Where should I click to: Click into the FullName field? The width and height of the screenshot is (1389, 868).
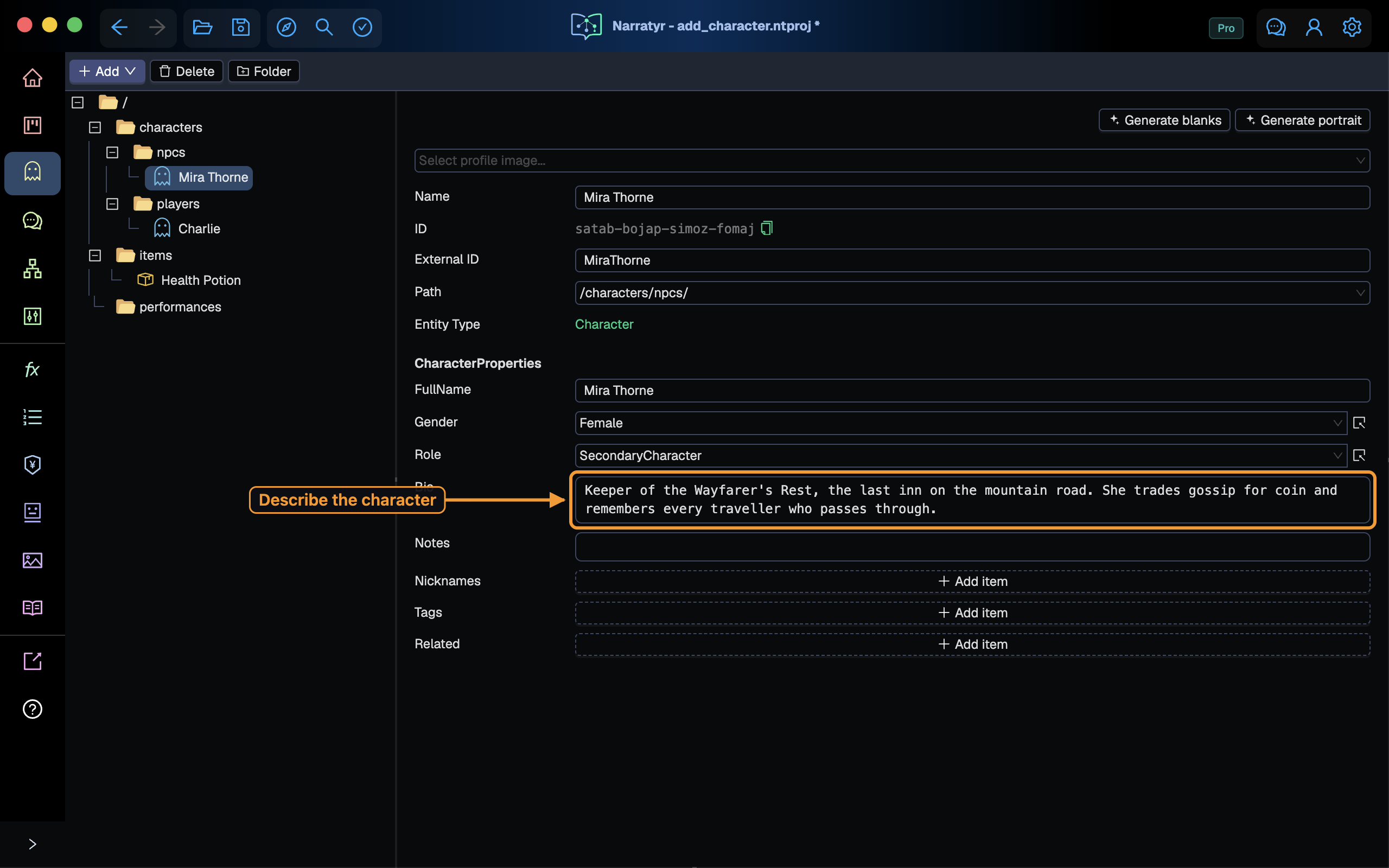(x=972, y=391)
